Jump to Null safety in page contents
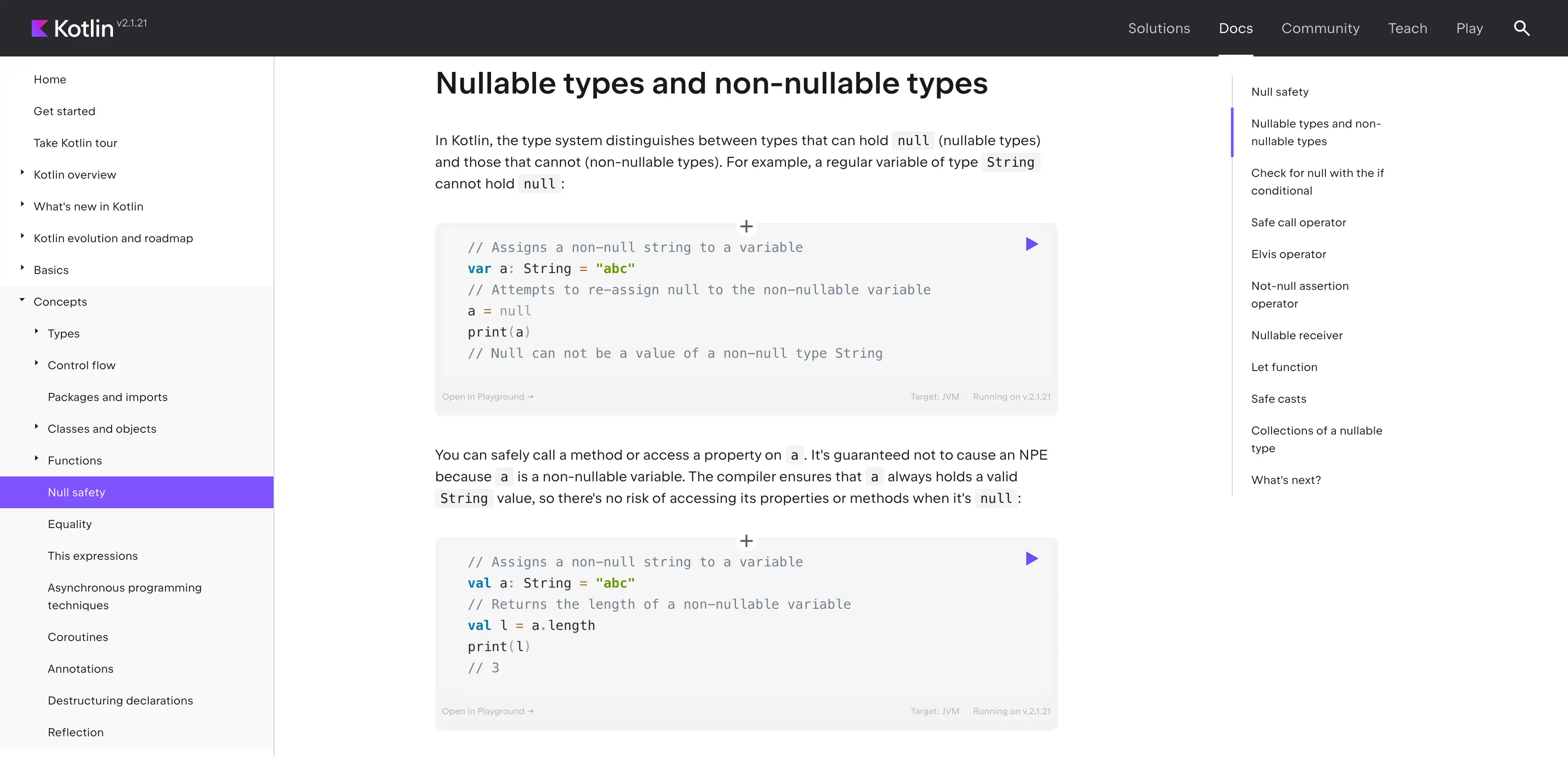The image size is (1568, 757). (1279, 92)
